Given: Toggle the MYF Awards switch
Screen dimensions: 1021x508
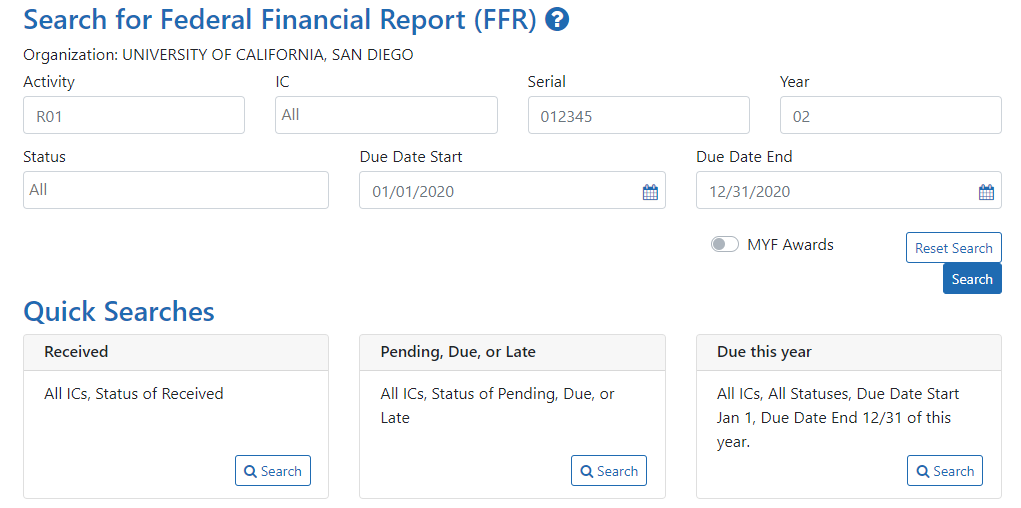Looking at the screenshot, I should [725, 245].
